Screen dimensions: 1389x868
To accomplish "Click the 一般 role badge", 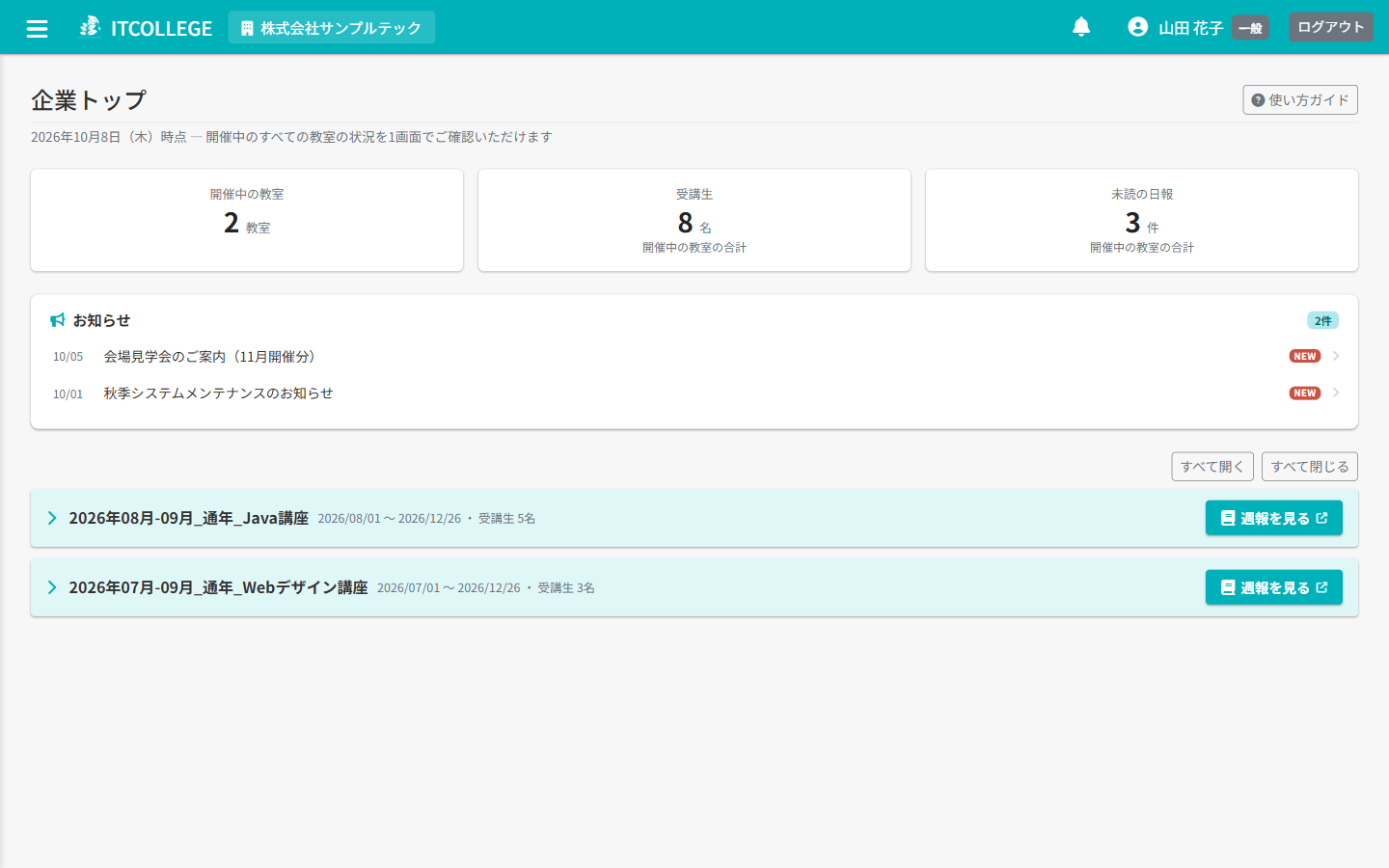I will [1250, 28].
